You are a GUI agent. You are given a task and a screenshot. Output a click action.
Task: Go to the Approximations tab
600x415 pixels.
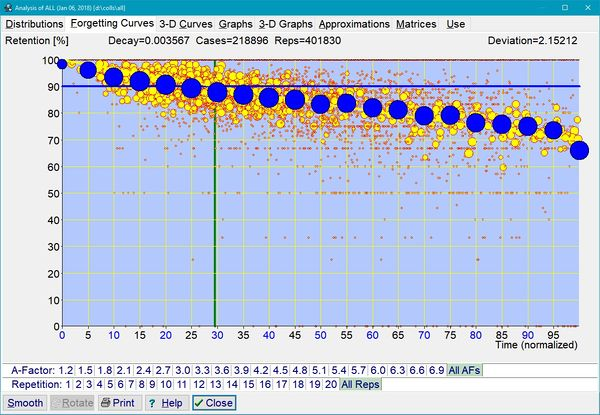354,24
